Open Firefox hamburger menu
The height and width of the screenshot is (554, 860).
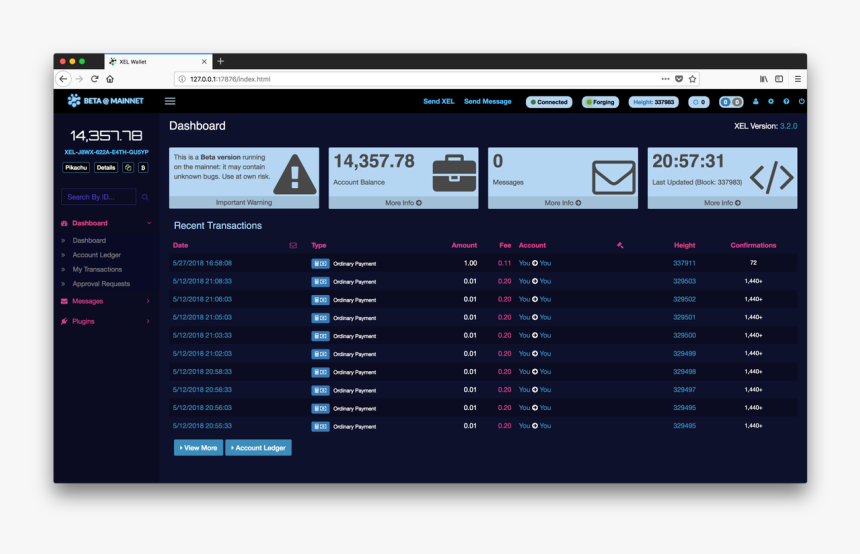click(x=797, y=79)
